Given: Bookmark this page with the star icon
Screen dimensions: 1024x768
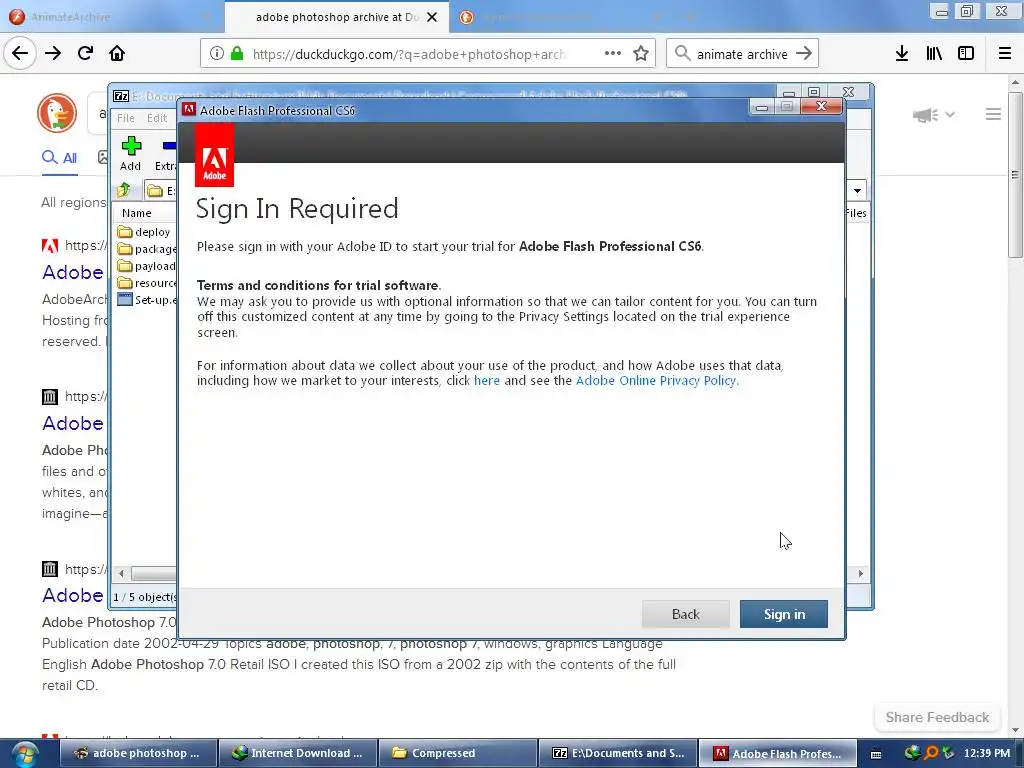Looking at the screenshot, I should (x=641, y=54).
